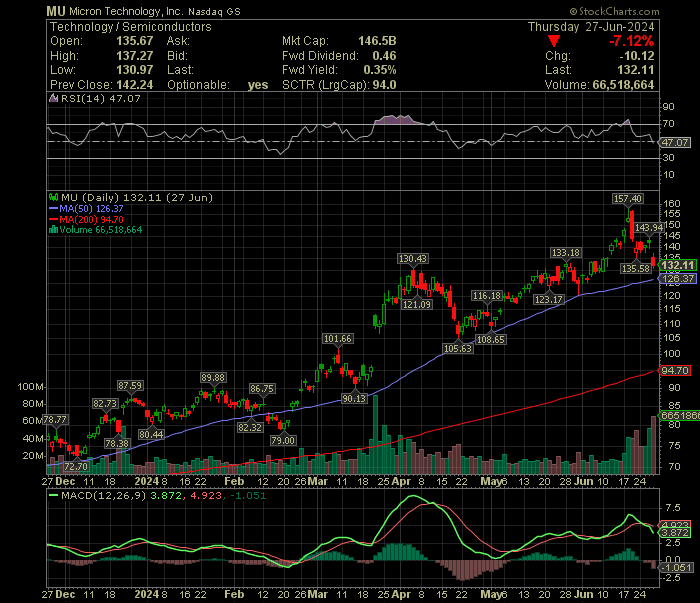Viewport: 700px width, 603px height.
Task: Click the SCTR (LrgCap) value 94.0
Action: [x=384, y=85]
